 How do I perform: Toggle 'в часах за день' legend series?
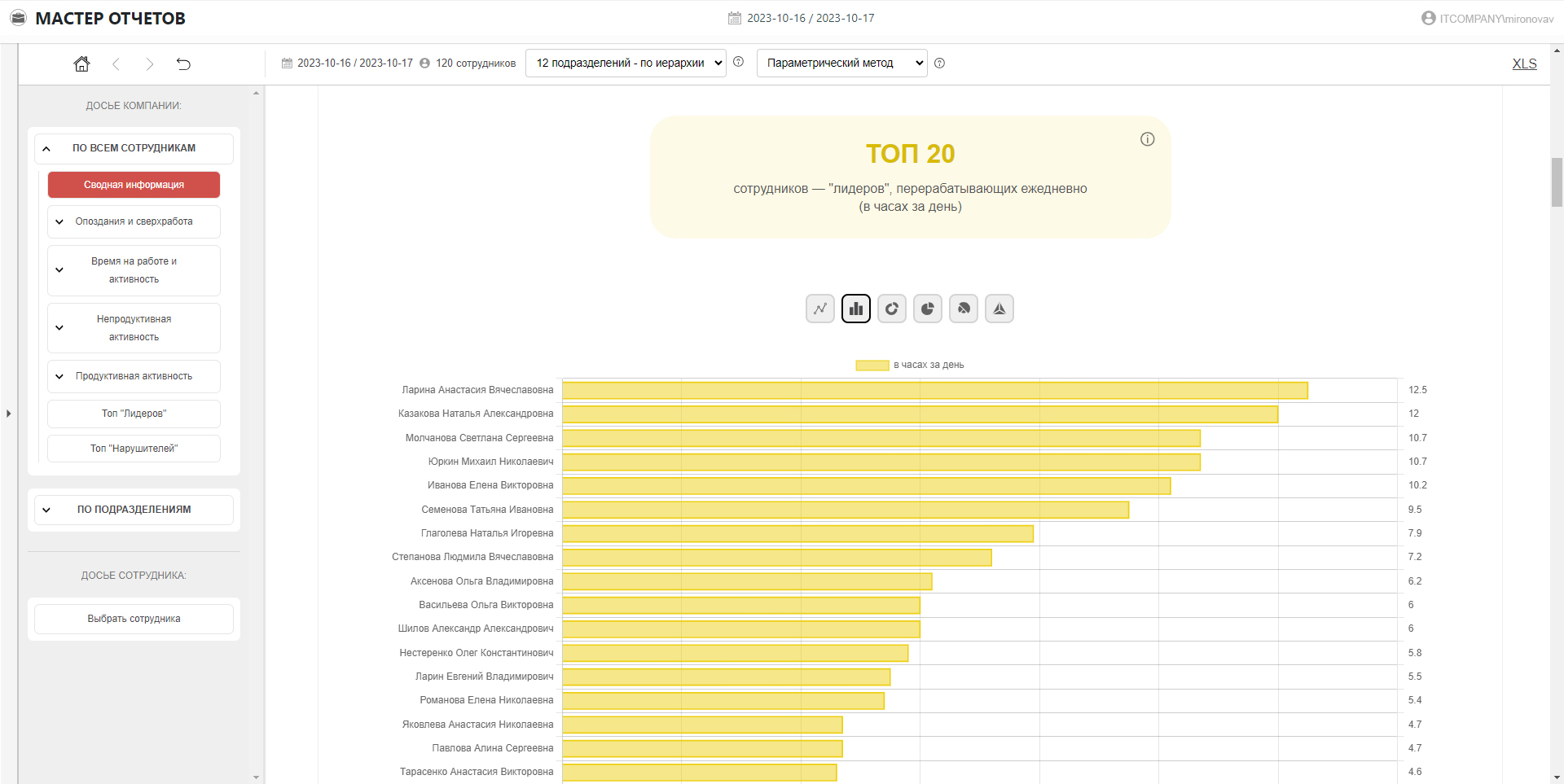909,365
